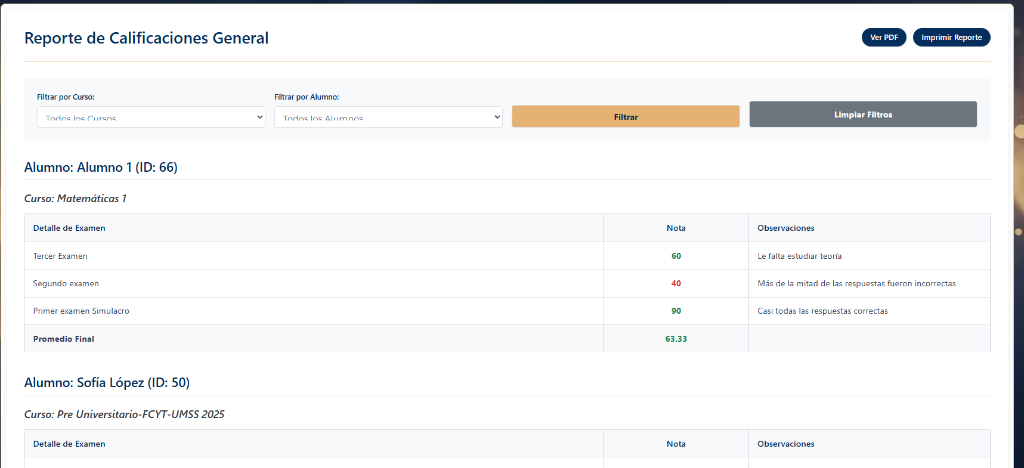Image resolution: width=1024 pixels, height=468 pixels.
Task: Click the Primer examen Simulacro row
Action: click(x=81, y=311)
